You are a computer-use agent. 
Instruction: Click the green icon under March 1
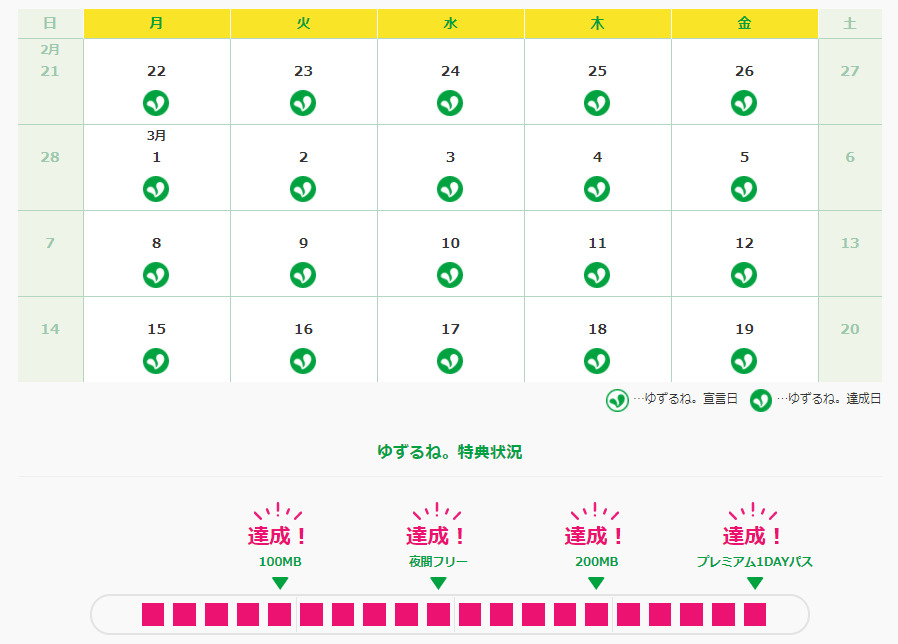pyautogui.click(x=156, y=189)
